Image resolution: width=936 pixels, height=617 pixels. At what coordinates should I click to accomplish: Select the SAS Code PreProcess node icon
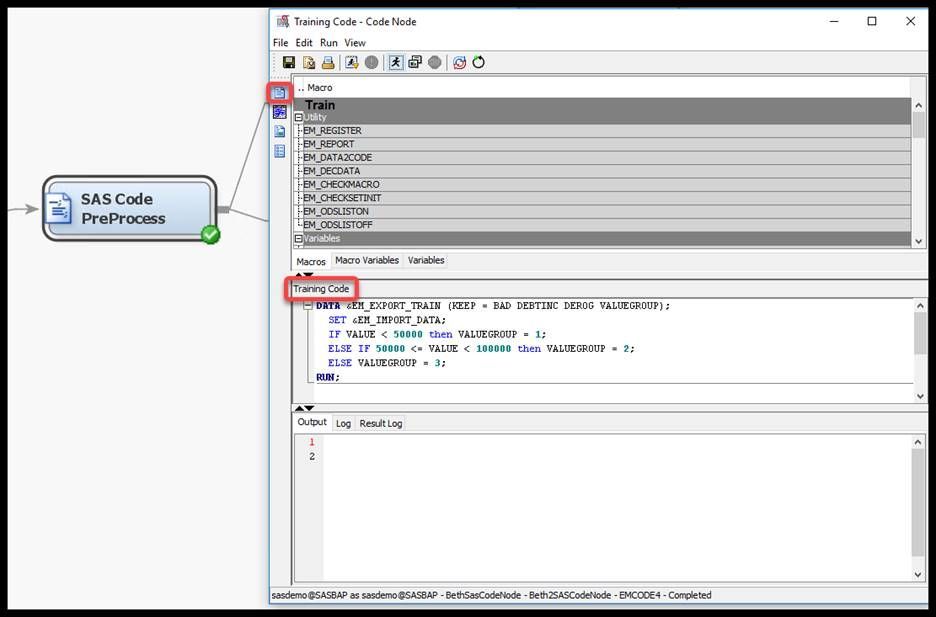[x=59, y=208]
